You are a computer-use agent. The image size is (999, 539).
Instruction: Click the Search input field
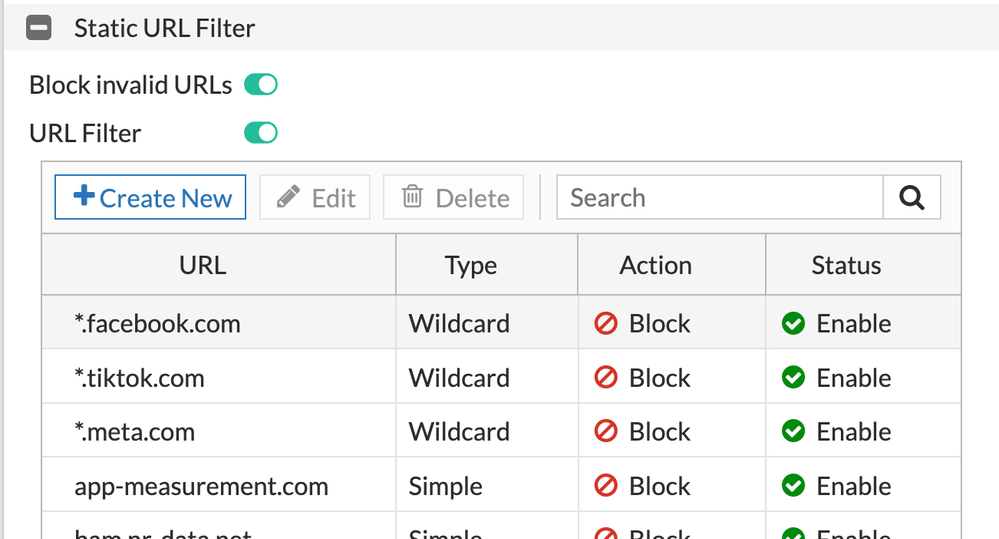[x=719, y=198]
